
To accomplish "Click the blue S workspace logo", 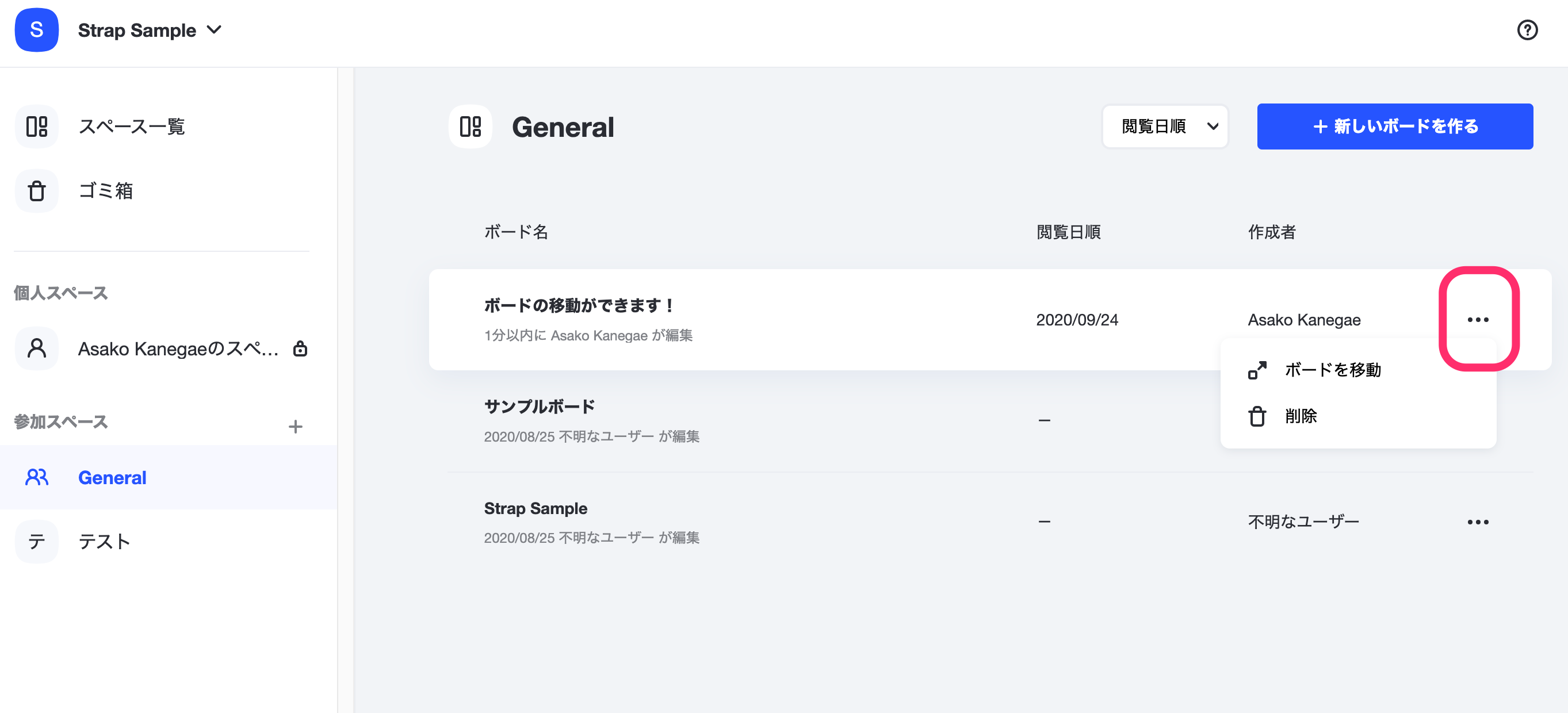I will point(36,30).
